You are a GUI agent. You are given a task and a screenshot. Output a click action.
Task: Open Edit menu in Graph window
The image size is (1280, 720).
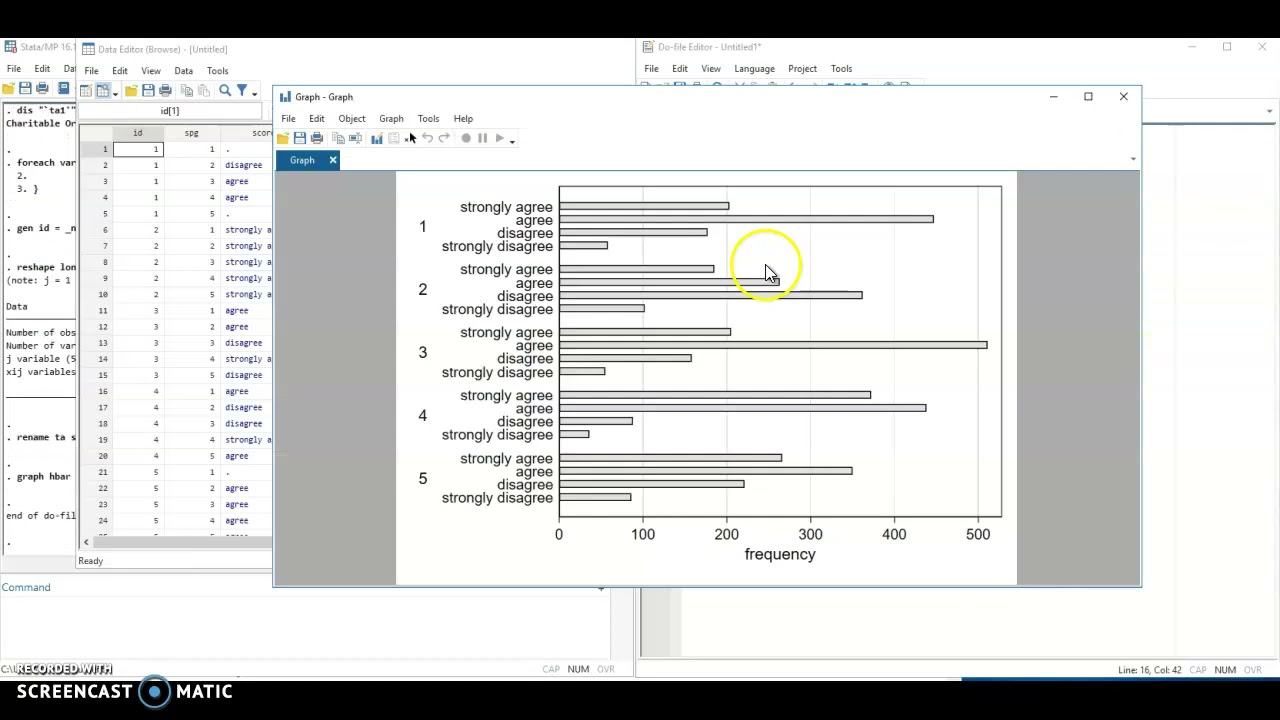point(316,118)
